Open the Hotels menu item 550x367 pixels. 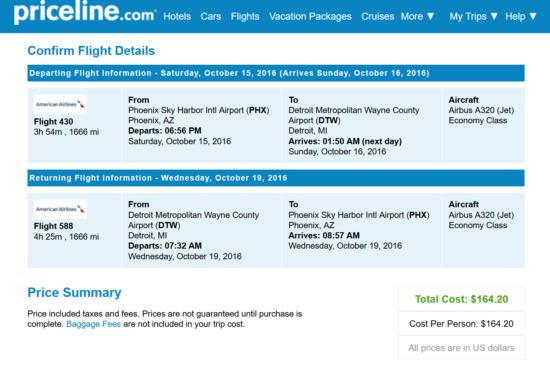[x=177, y=16]
